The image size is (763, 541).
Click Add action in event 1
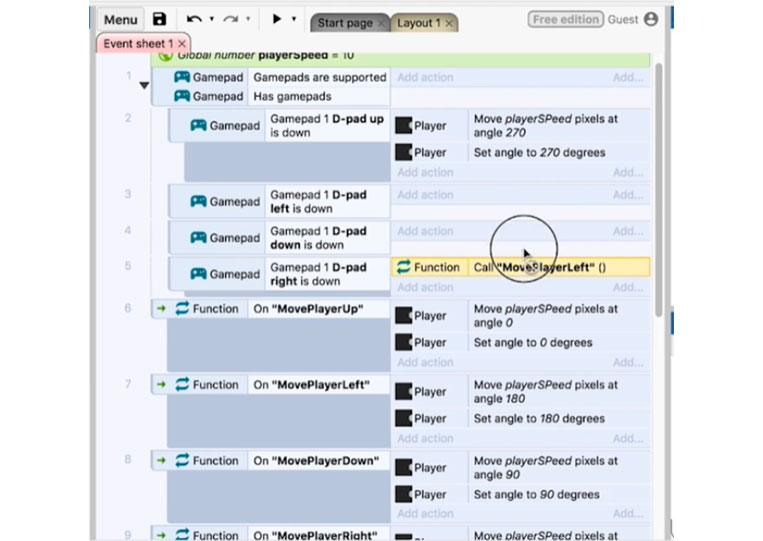(x=425, y=77)
